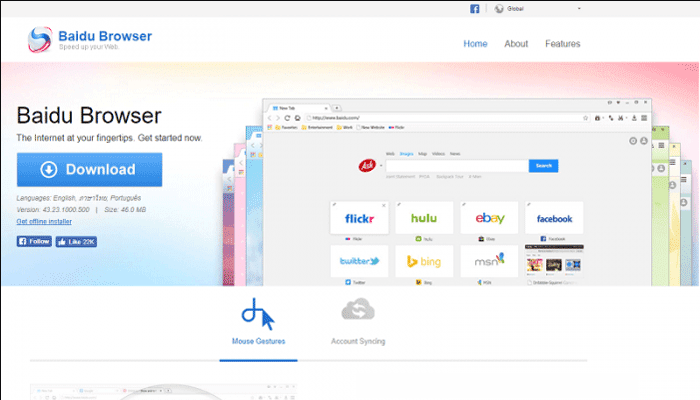Click the blue Search button

(x=543, y=166)
